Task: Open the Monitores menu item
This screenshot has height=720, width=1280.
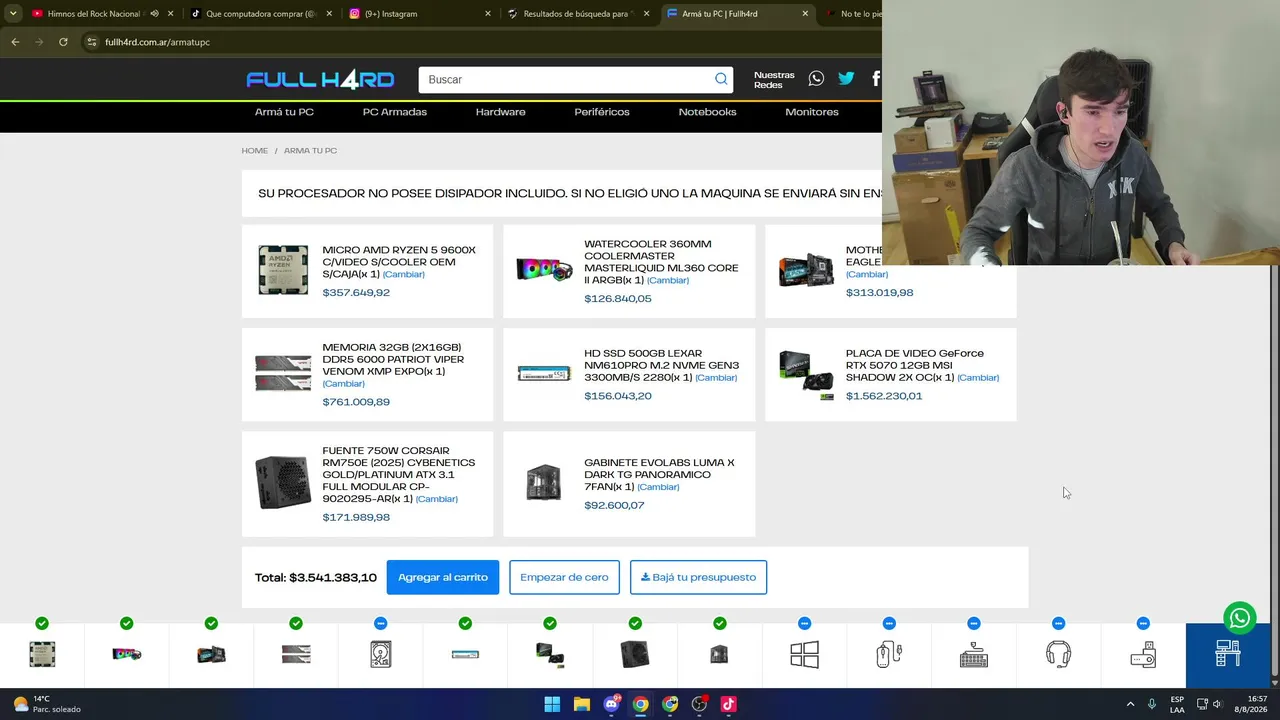Action: (x=812, y=112)
